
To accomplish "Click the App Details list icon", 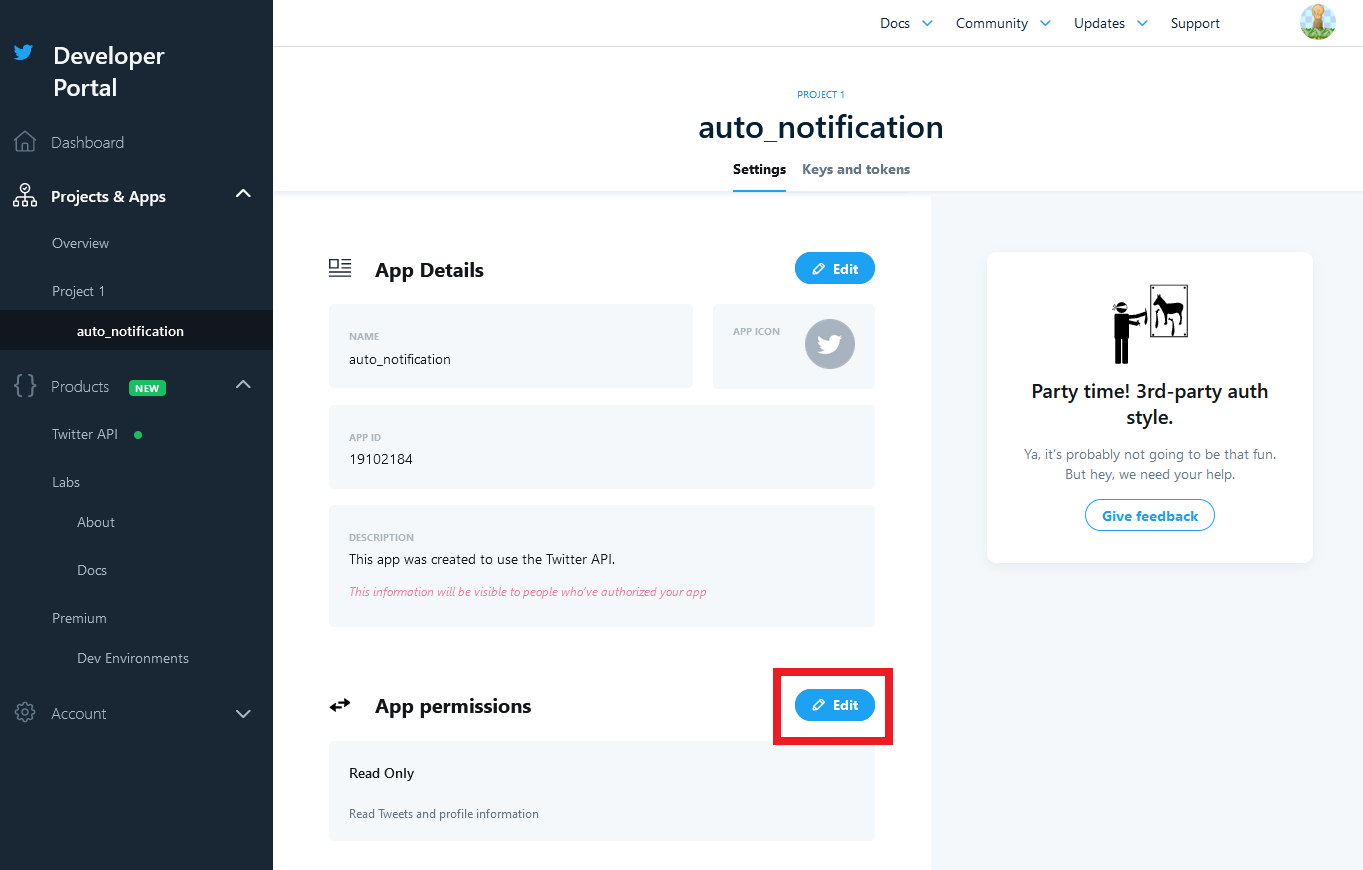I will click(340, 268).
